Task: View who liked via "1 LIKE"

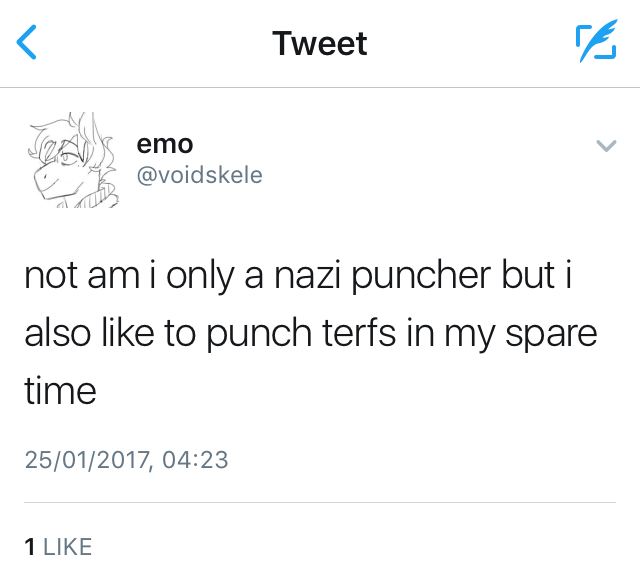Action: [58, 546]
